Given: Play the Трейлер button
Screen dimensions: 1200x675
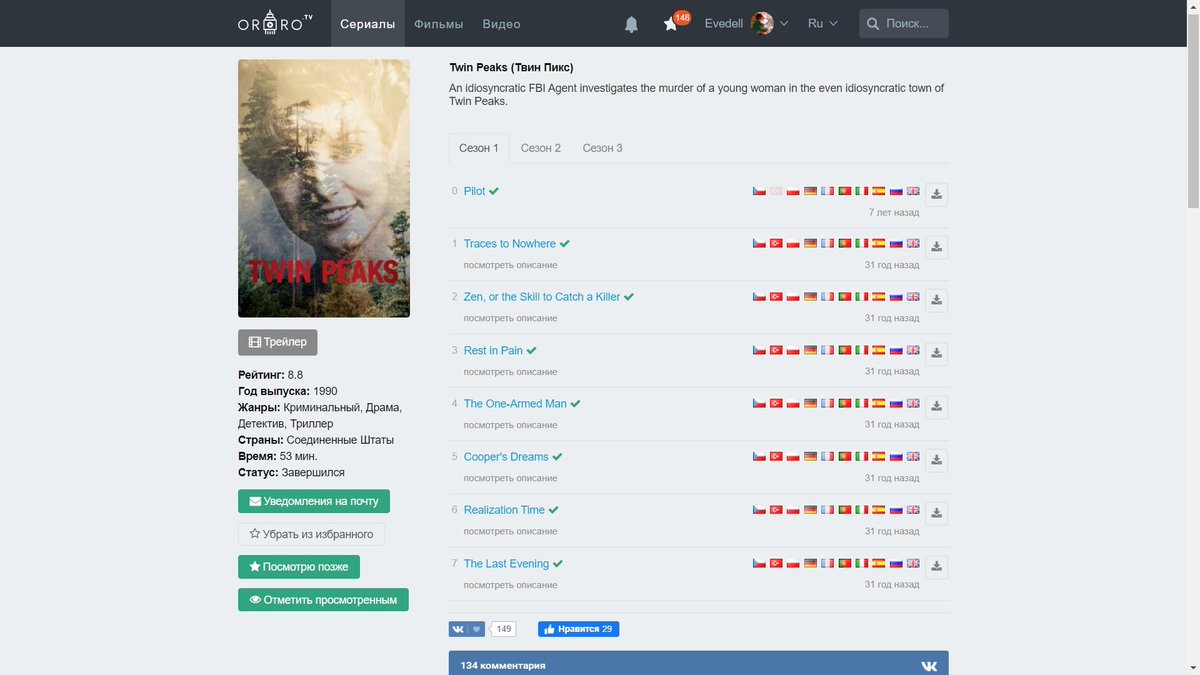Looking at the screenshot, I should pos(278,342).
